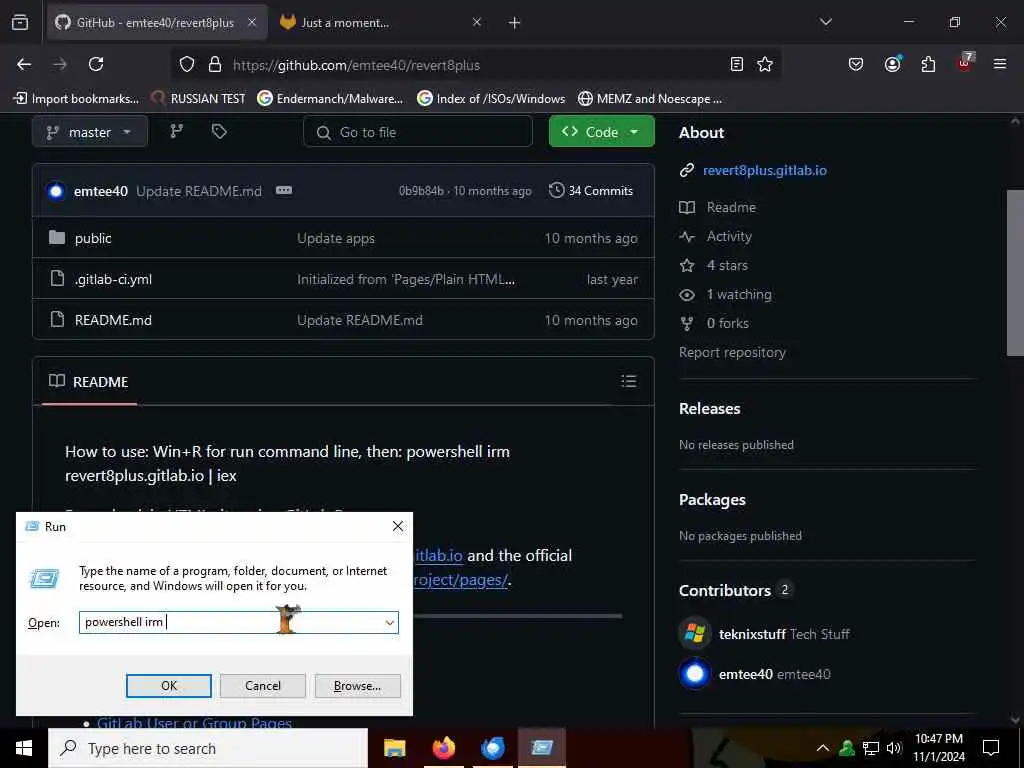View the 0 forks link

[x=728, y=323]
